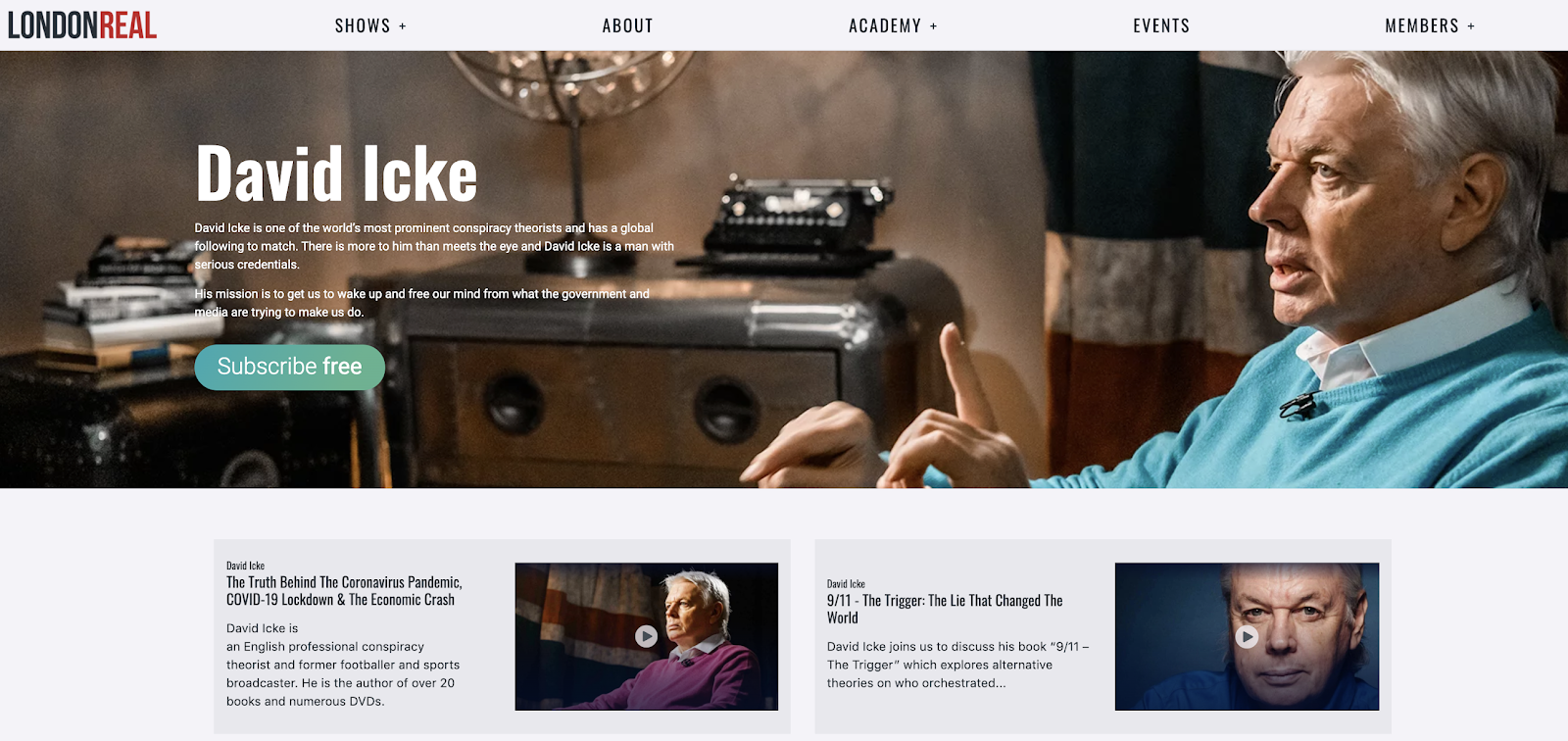Click the Subscribe free button
Image resolution: width=1568 pixels, height=741 pixels.
(x=289, y=367)
